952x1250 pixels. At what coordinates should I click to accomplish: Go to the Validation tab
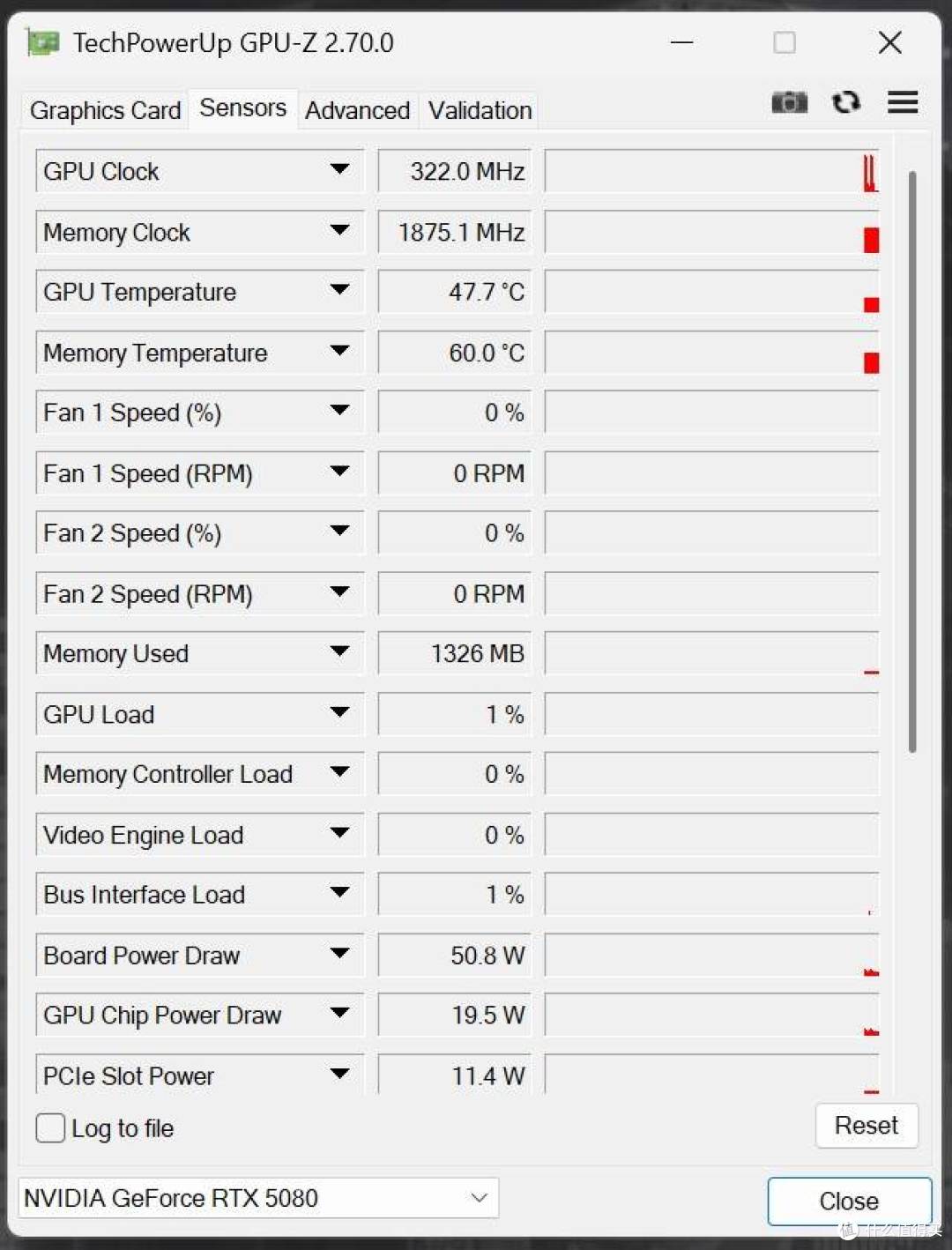tap(480, 111)
